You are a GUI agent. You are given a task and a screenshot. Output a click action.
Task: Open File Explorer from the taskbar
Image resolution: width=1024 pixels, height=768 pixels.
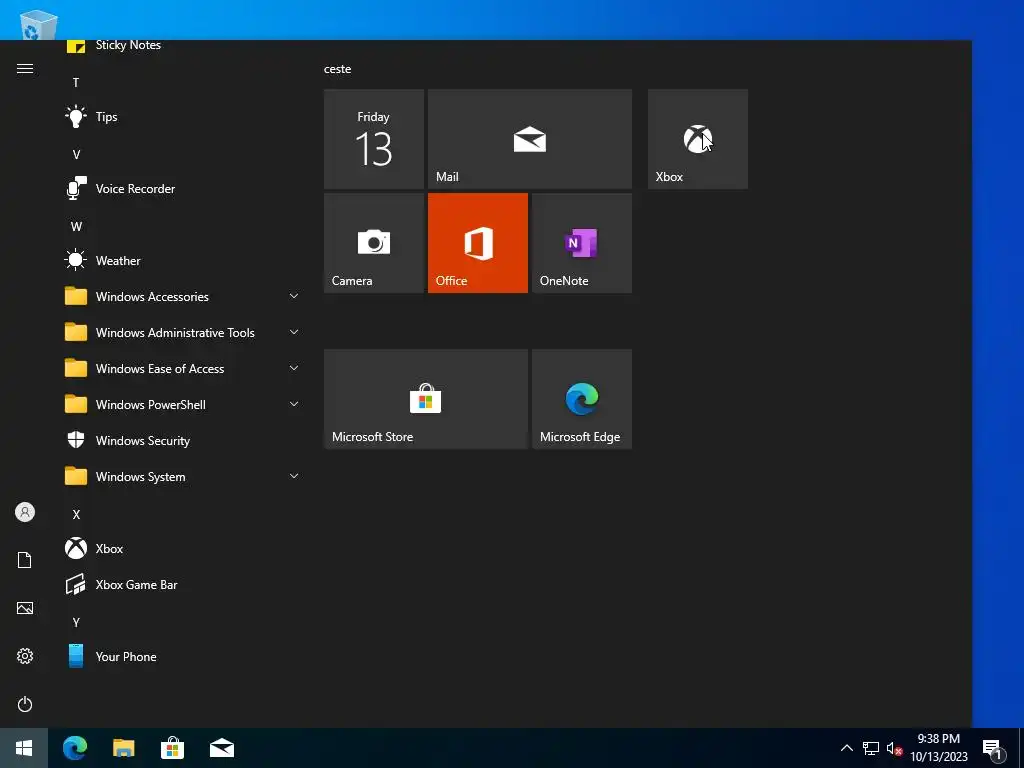123,748
